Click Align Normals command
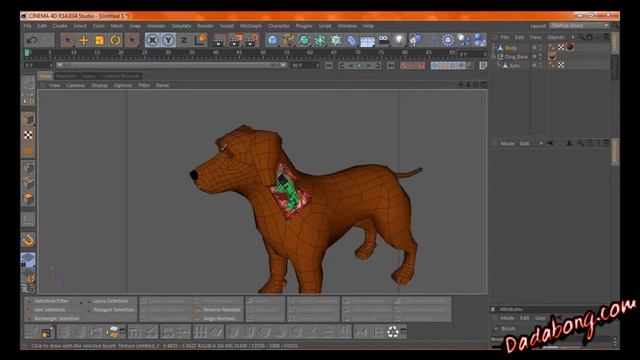 coord(219,318)
